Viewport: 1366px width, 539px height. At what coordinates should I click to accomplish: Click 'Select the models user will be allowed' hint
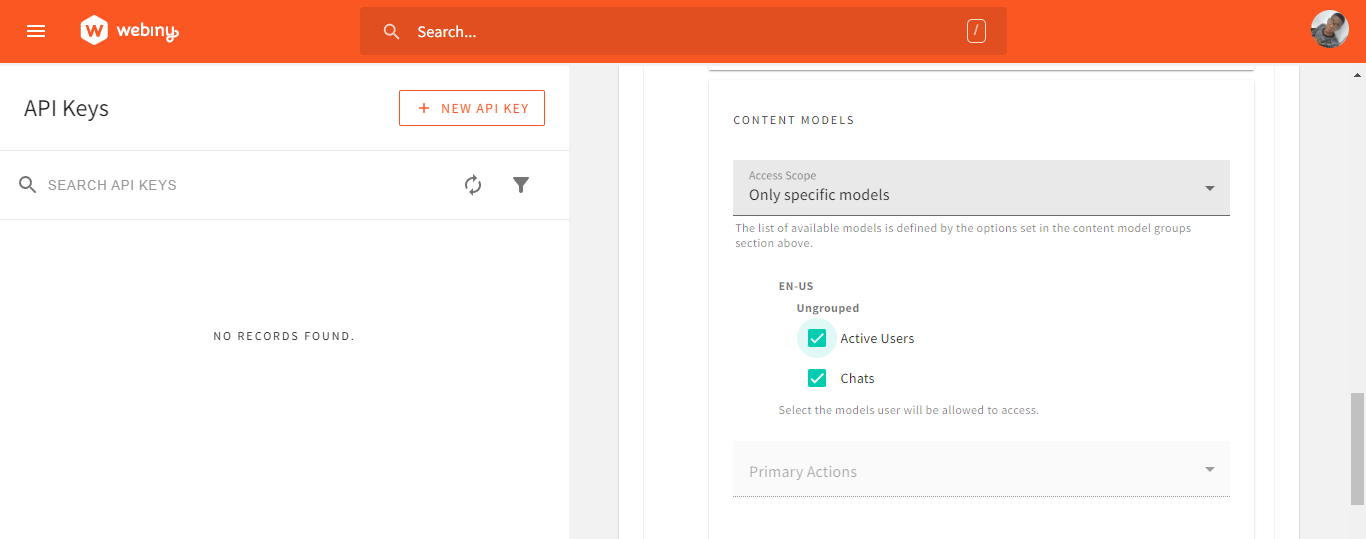tap(909, 410)
